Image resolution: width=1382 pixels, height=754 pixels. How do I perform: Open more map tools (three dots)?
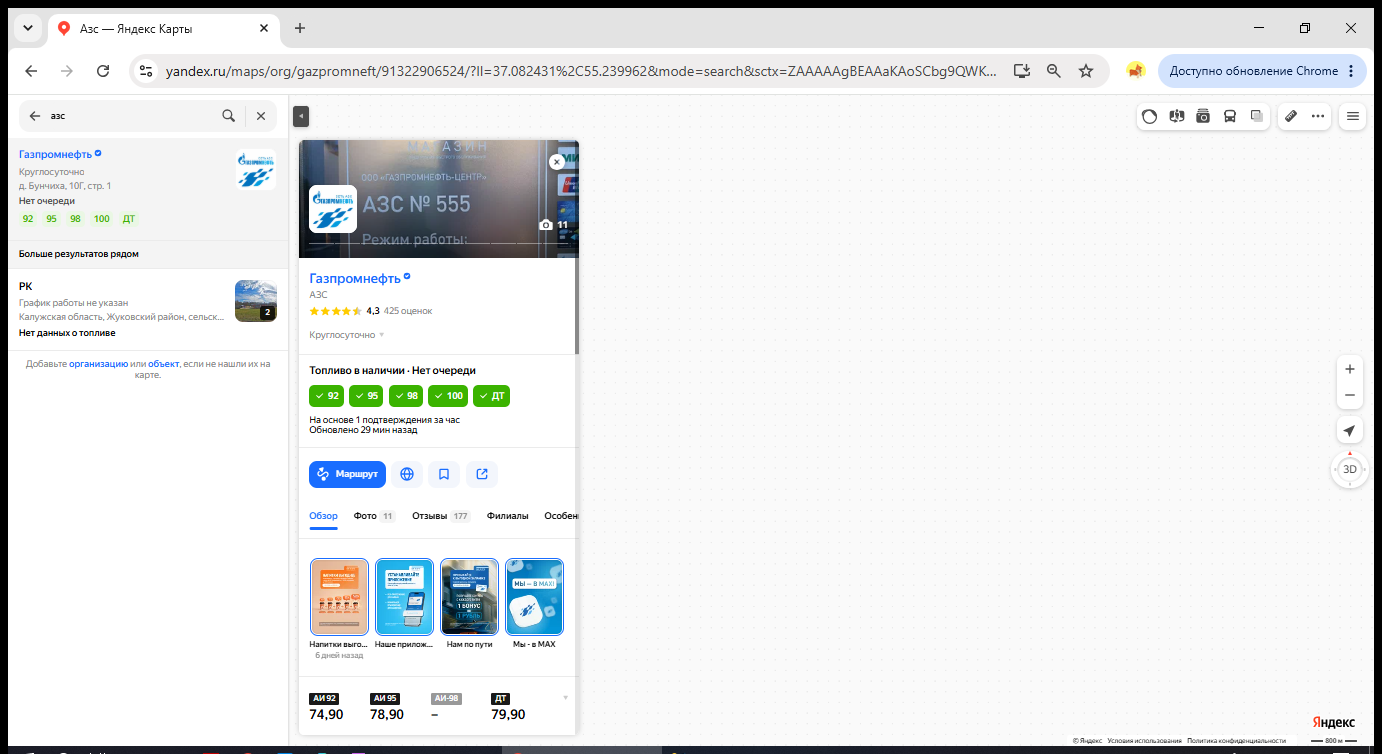(x=1318, y=116)
